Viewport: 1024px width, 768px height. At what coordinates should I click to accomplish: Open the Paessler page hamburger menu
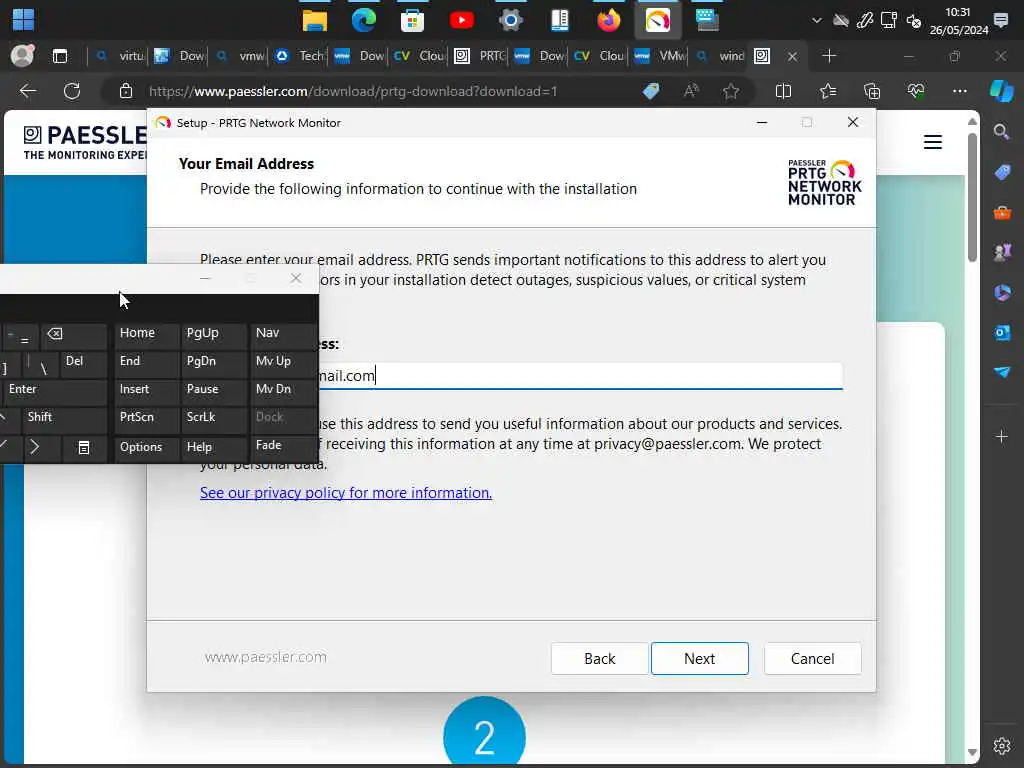tap(933, 142)
